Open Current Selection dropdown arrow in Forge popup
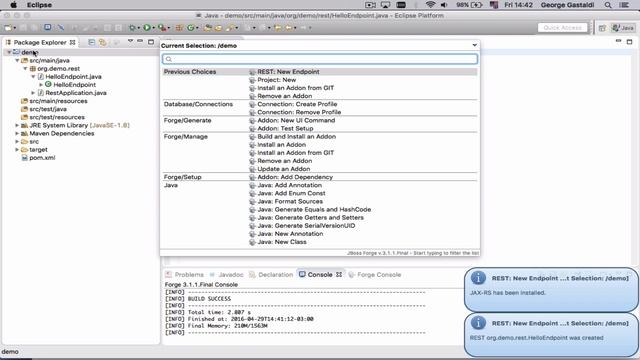 click(x=474, y=45)
